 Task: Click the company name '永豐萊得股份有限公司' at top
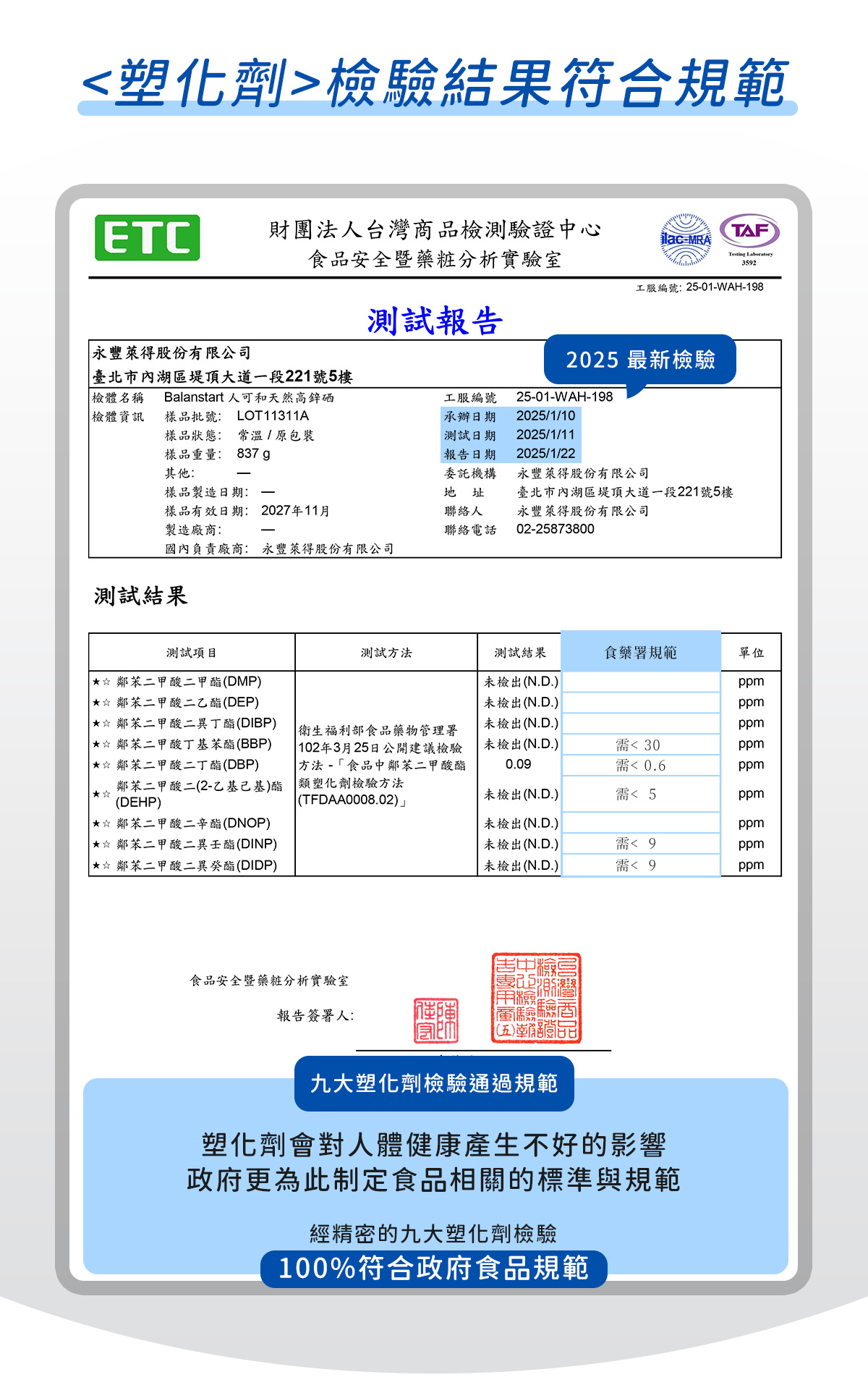pyautogui.click(x=171, y=353)
